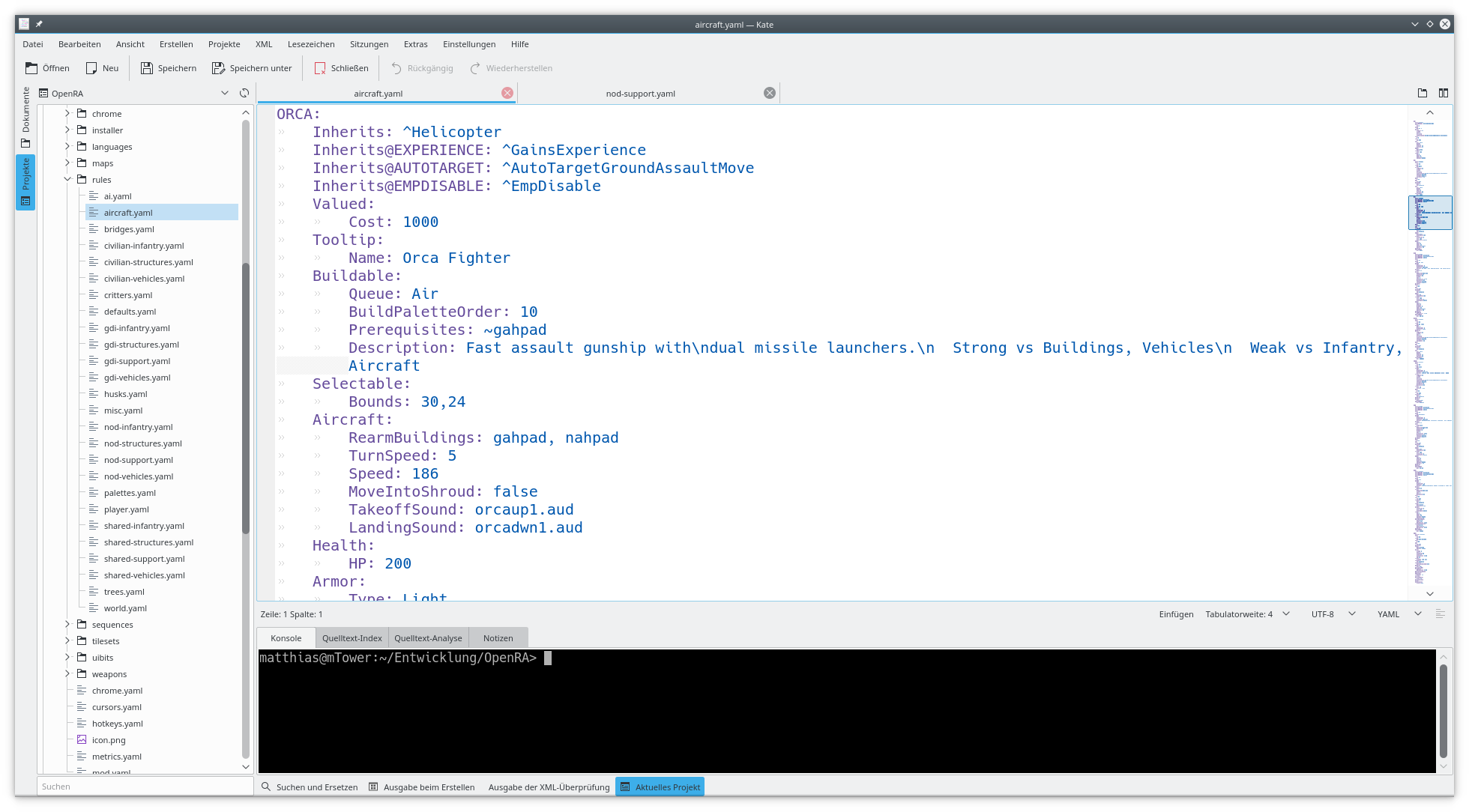Expand the sequences folder
The image size is (1469, 812).
pyautogui.click(x=67, y=625)
